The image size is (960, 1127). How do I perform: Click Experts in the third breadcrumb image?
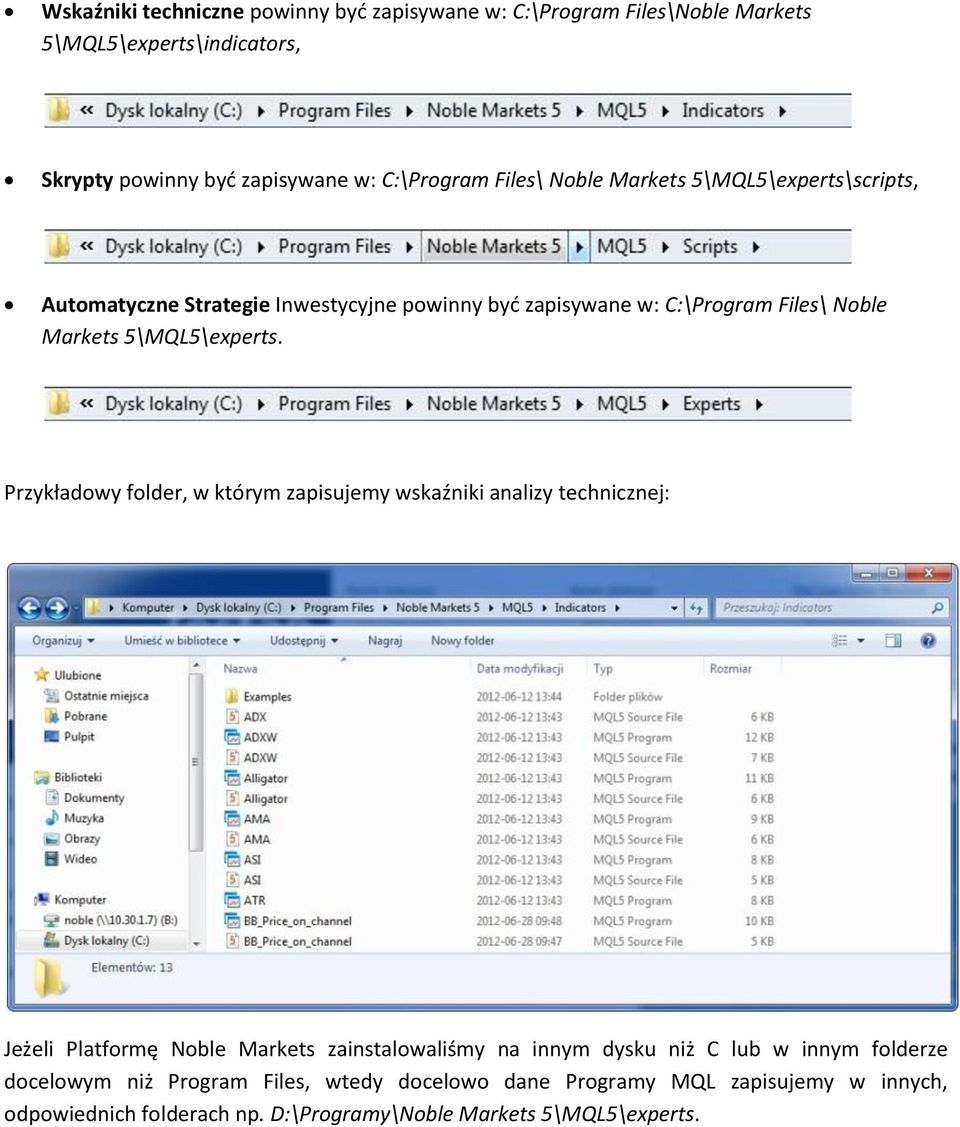click(711, 404)
